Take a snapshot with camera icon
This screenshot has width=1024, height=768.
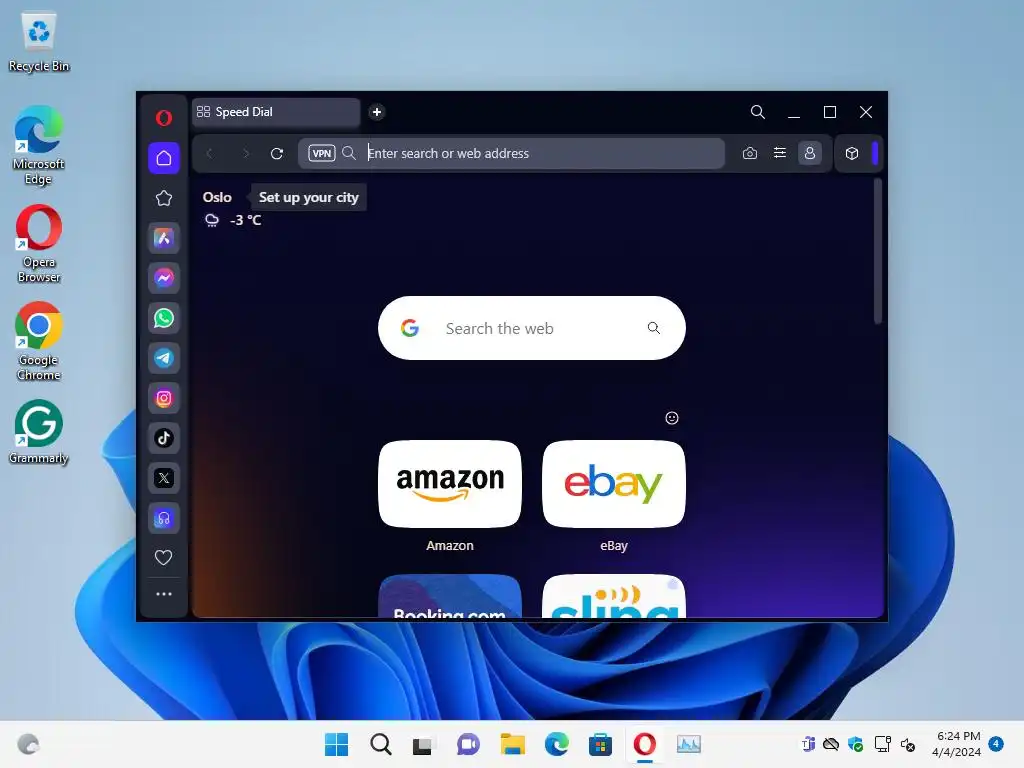tap(750, 153)
